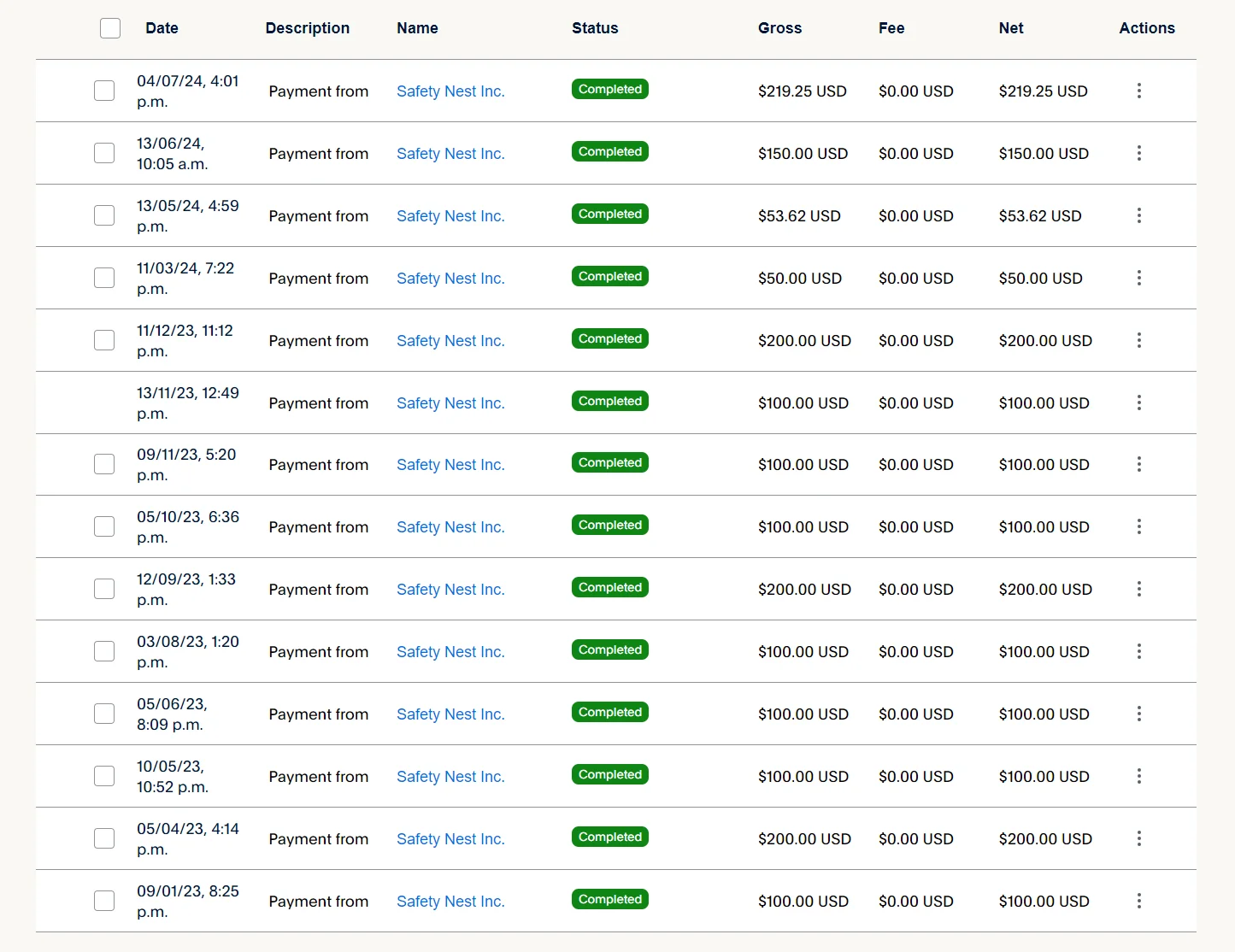Click the 09/01/23, 8:25 p.m. date

coord(188,902)
